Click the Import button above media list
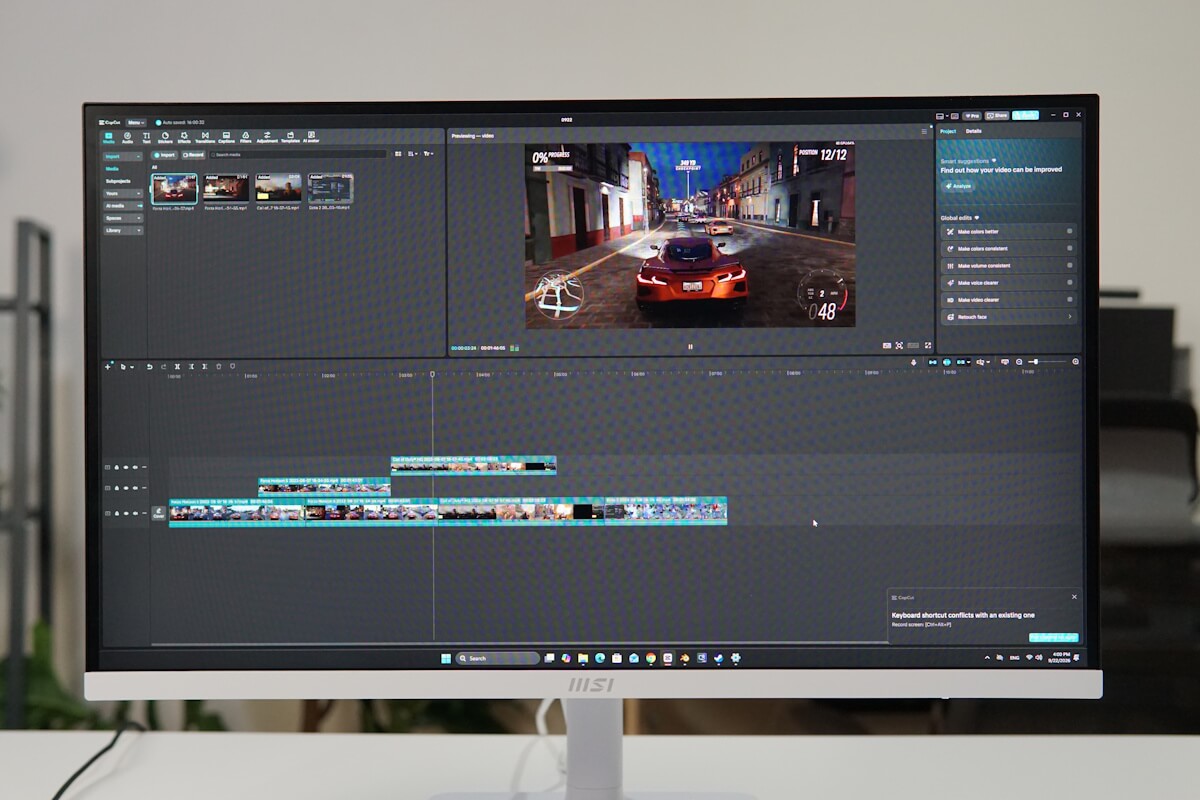Screen dimensions: 1200x800 click(x=165, y=155)
